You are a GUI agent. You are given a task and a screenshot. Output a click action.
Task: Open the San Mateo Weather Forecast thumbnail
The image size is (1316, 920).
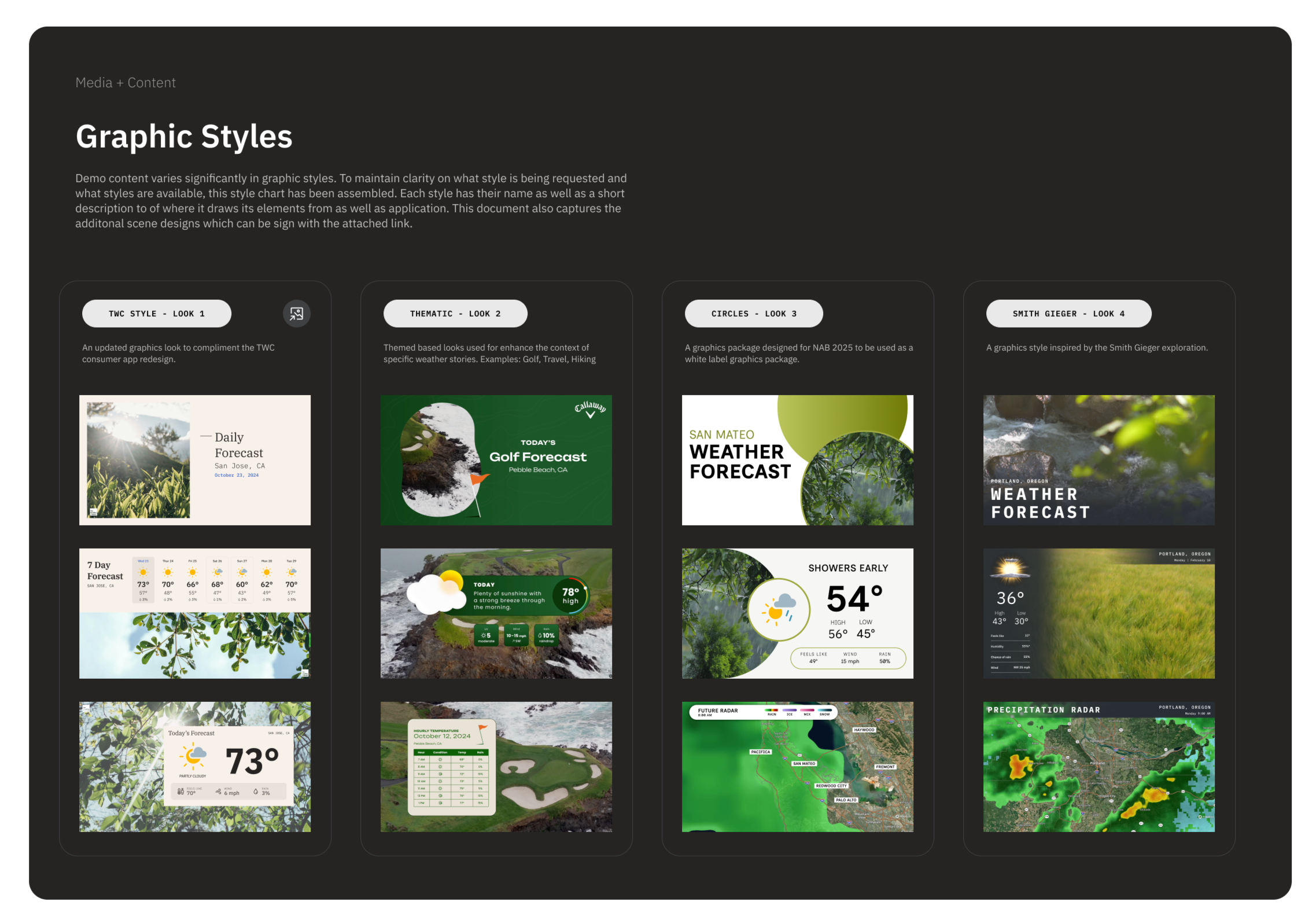798,460
